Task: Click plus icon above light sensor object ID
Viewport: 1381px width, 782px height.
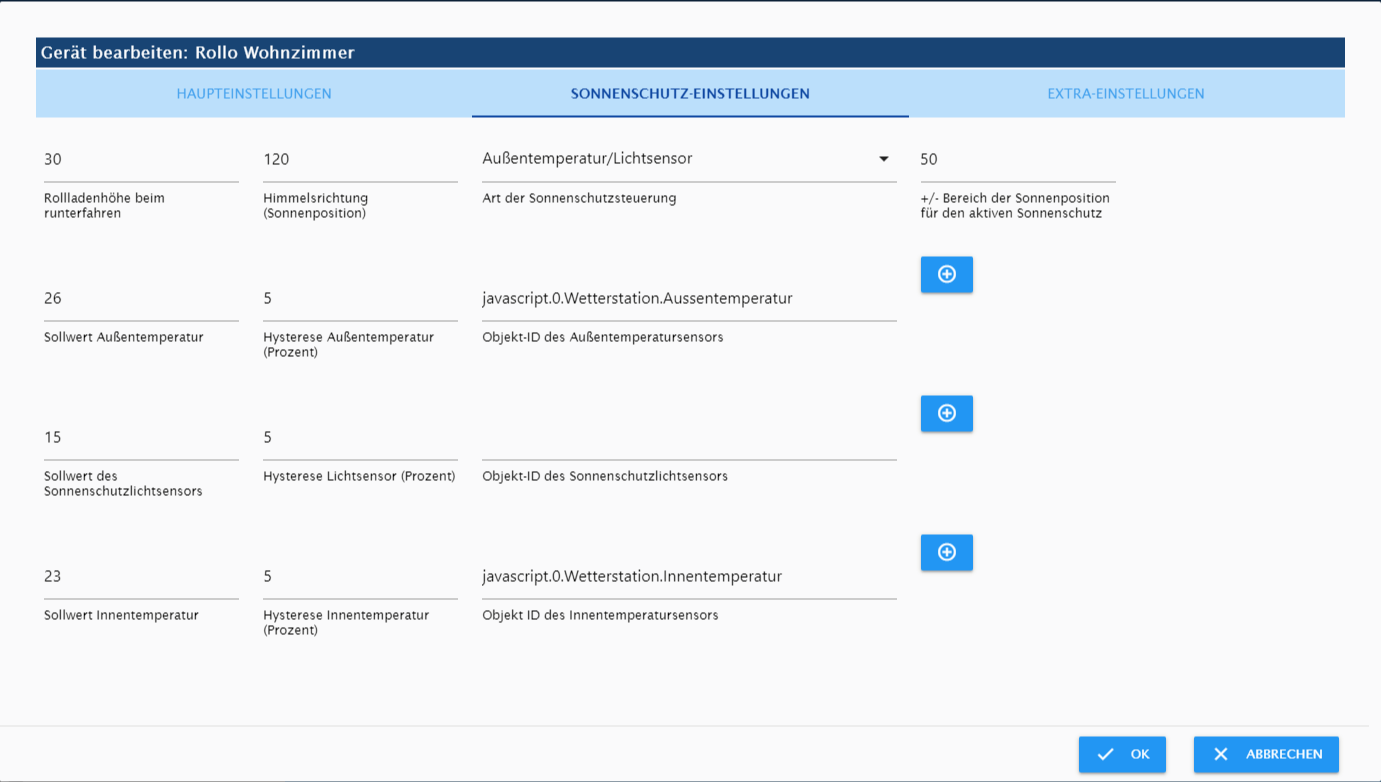Action: pyautogui.click(x=946, y=413)
